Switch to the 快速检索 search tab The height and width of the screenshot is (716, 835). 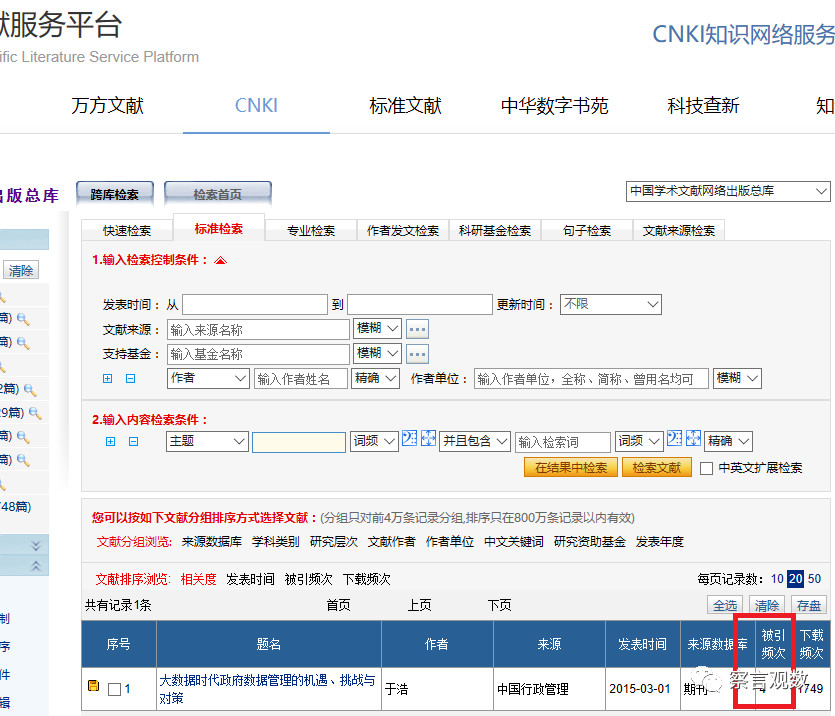click(x=127, y=231)
